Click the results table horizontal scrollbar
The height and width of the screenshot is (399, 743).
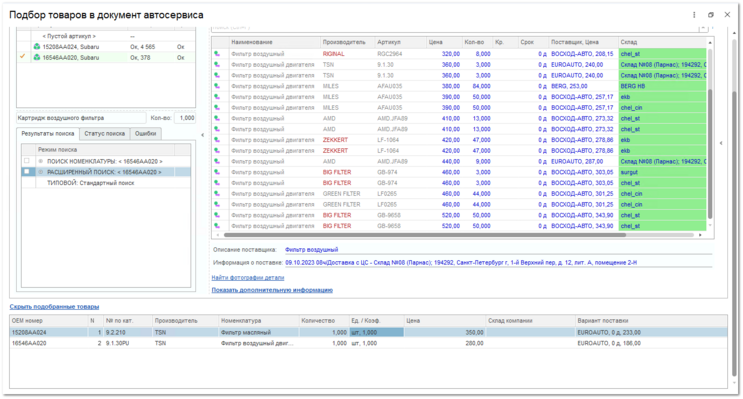click(x=425, y=235)
